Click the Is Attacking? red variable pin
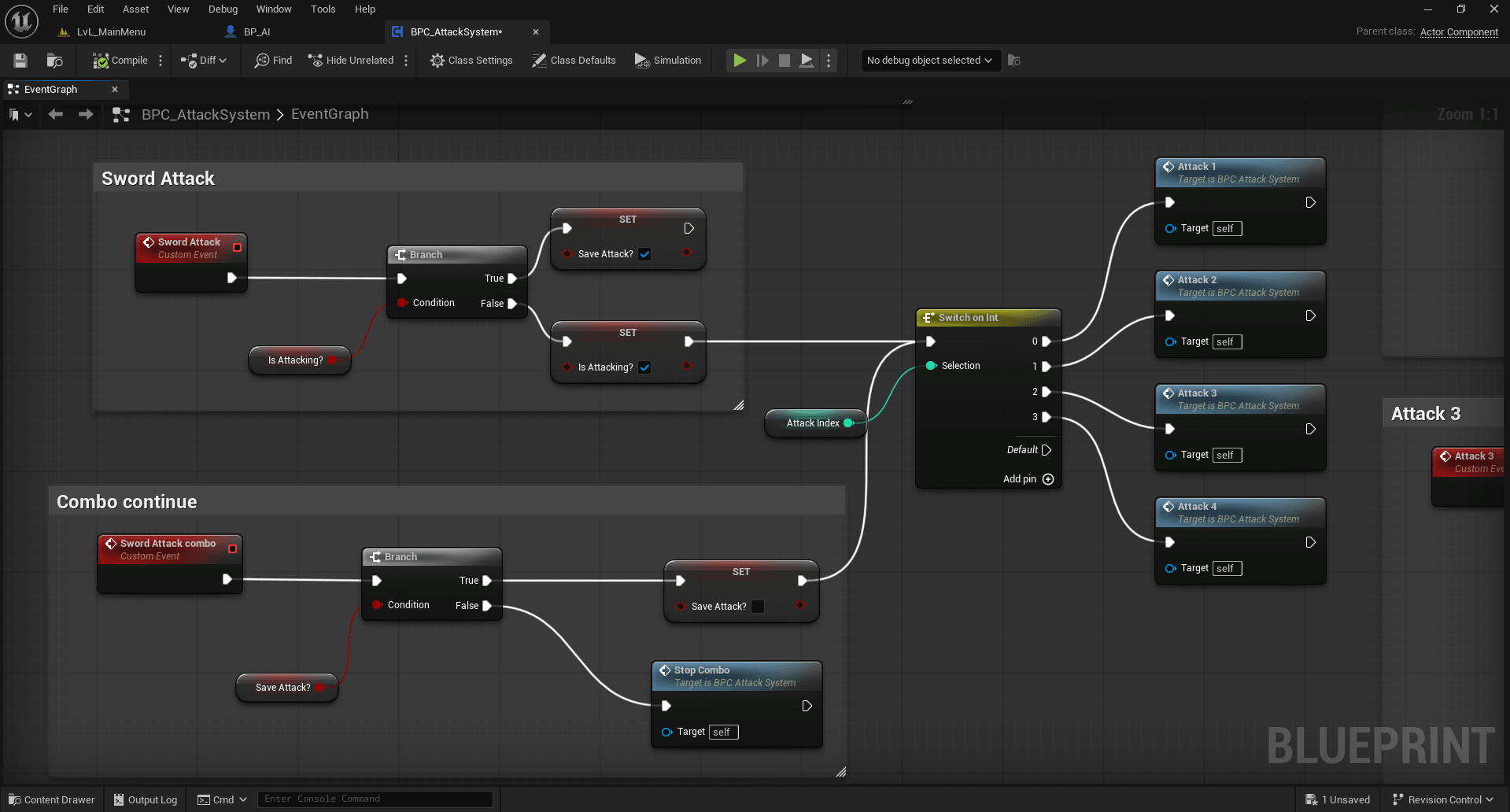1510x812 pixels. point(332,360)
